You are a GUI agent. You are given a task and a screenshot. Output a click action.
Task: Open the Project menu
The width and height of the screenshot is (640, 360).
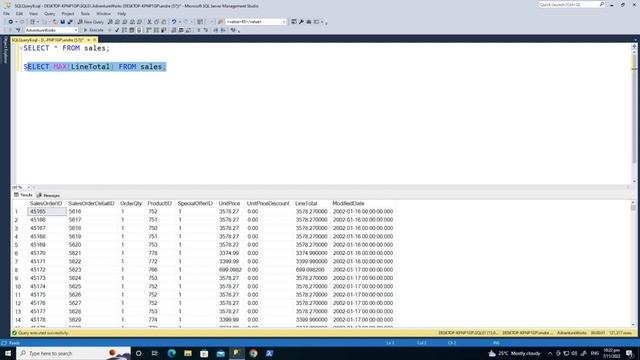(x=68, y=13)
